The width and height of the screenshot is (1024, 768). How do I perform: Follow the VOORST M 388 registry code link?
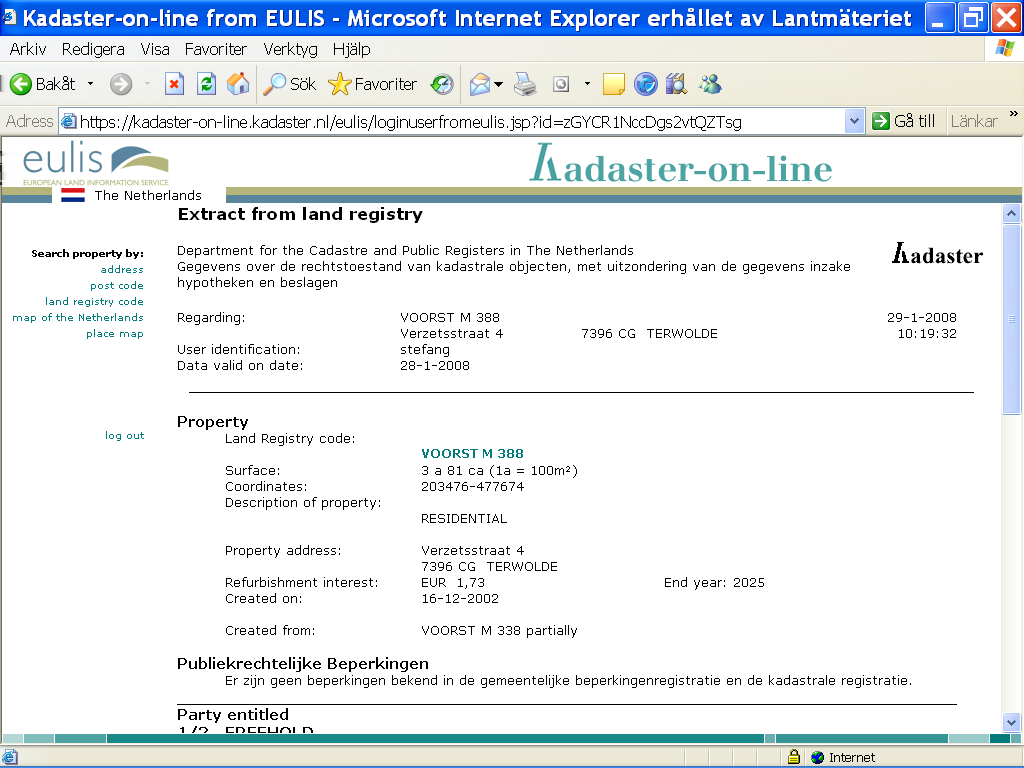pos(472,454)
